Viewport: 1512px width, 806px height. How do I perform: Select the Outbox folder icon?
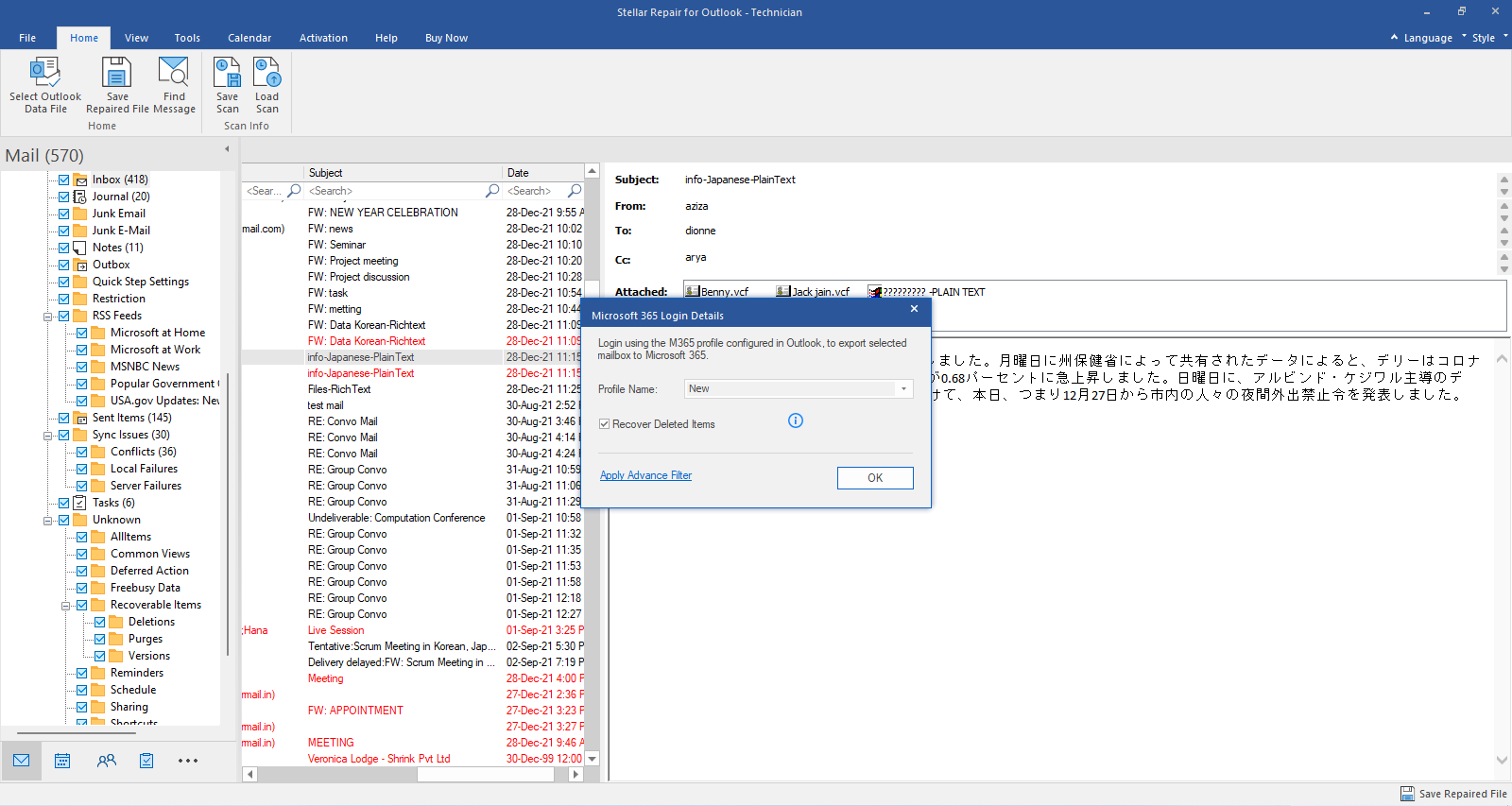pos(80,265)
